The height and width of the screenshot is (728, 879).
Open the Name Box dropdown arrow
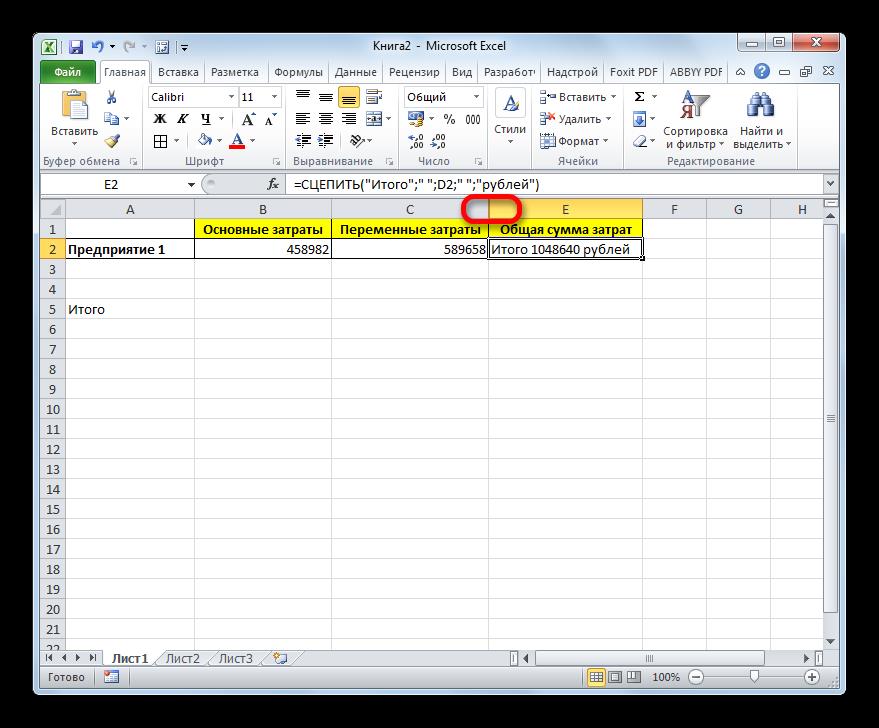point(192,185)
